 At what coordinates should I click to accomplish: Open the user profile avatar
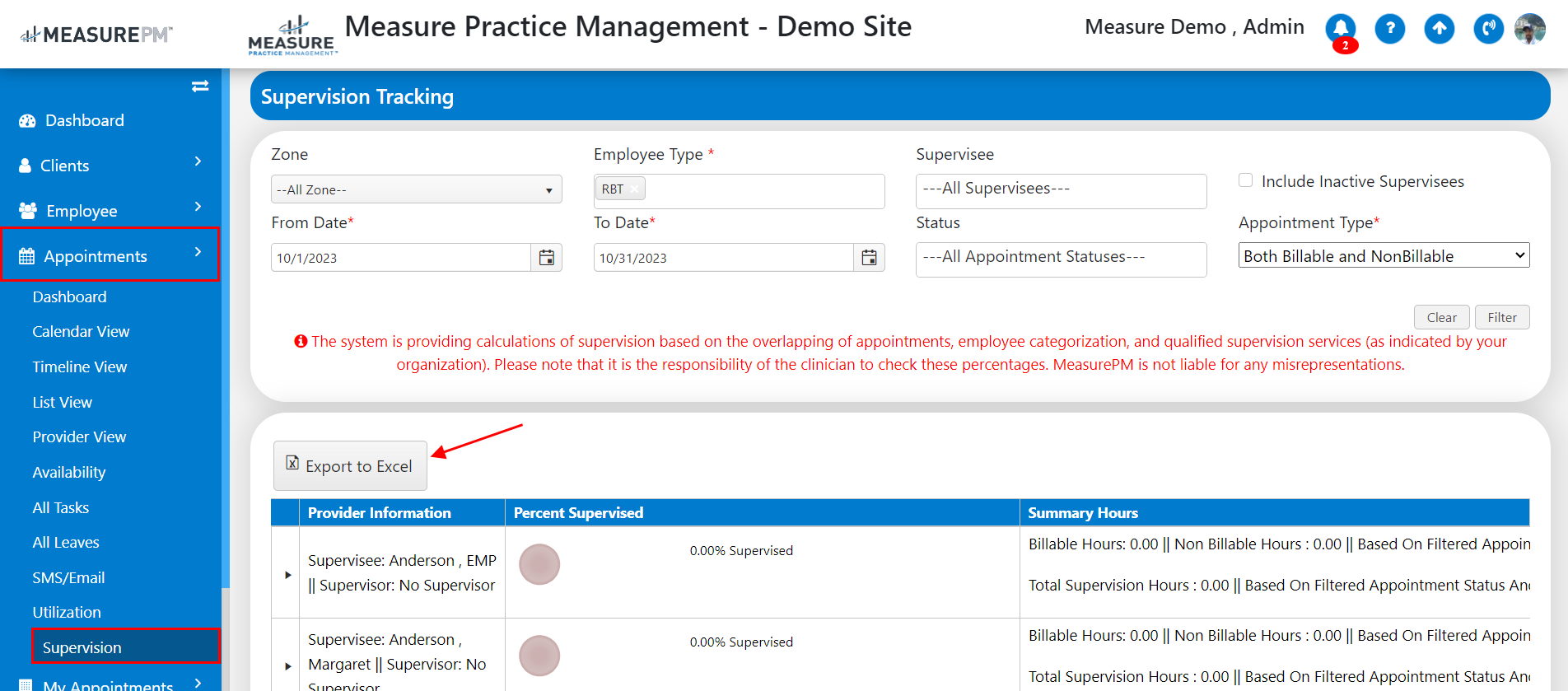[1530, 29]
